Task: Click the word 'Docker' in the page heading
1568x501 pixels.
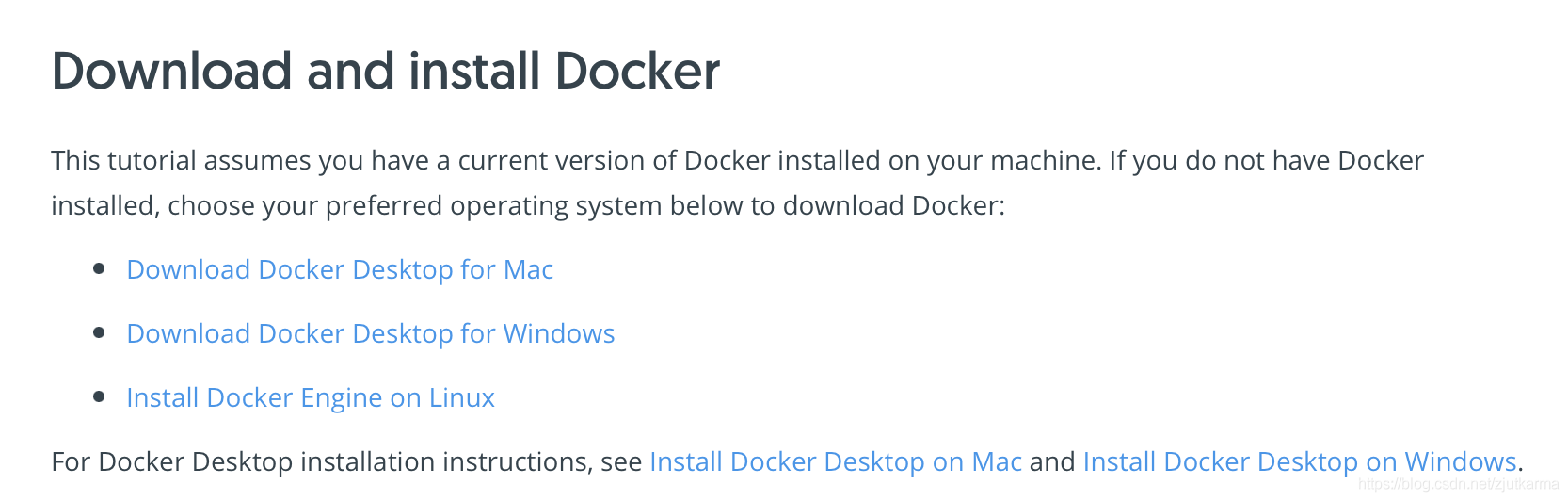Action: (x=637, y=72)
